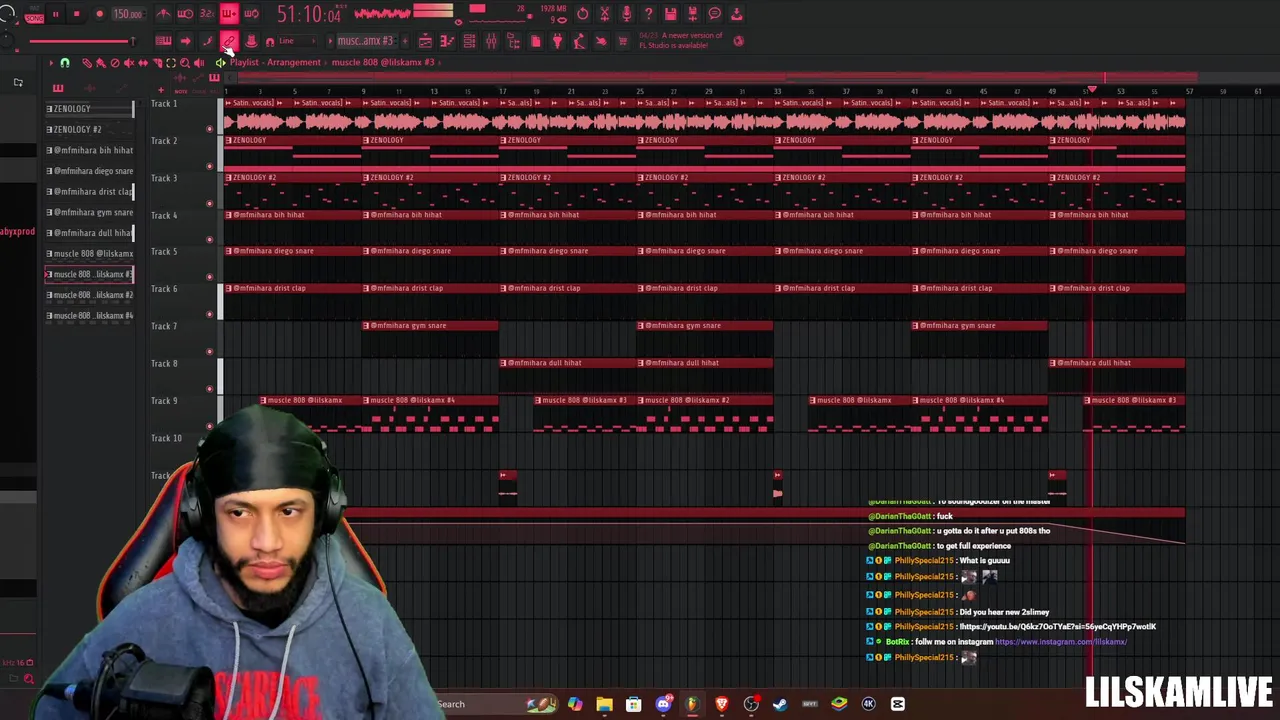This screenshot has height=720, width=1280.
Task: Mute Track 1 using its dot
Action: (210, 128)
